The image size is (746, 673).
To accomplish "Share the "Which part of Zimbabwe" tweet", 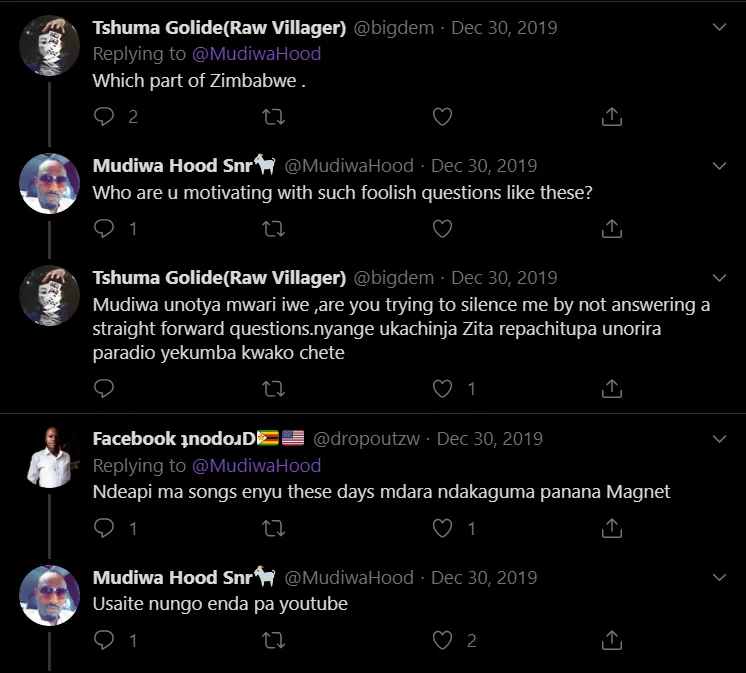I will click(x=612, y=117).
